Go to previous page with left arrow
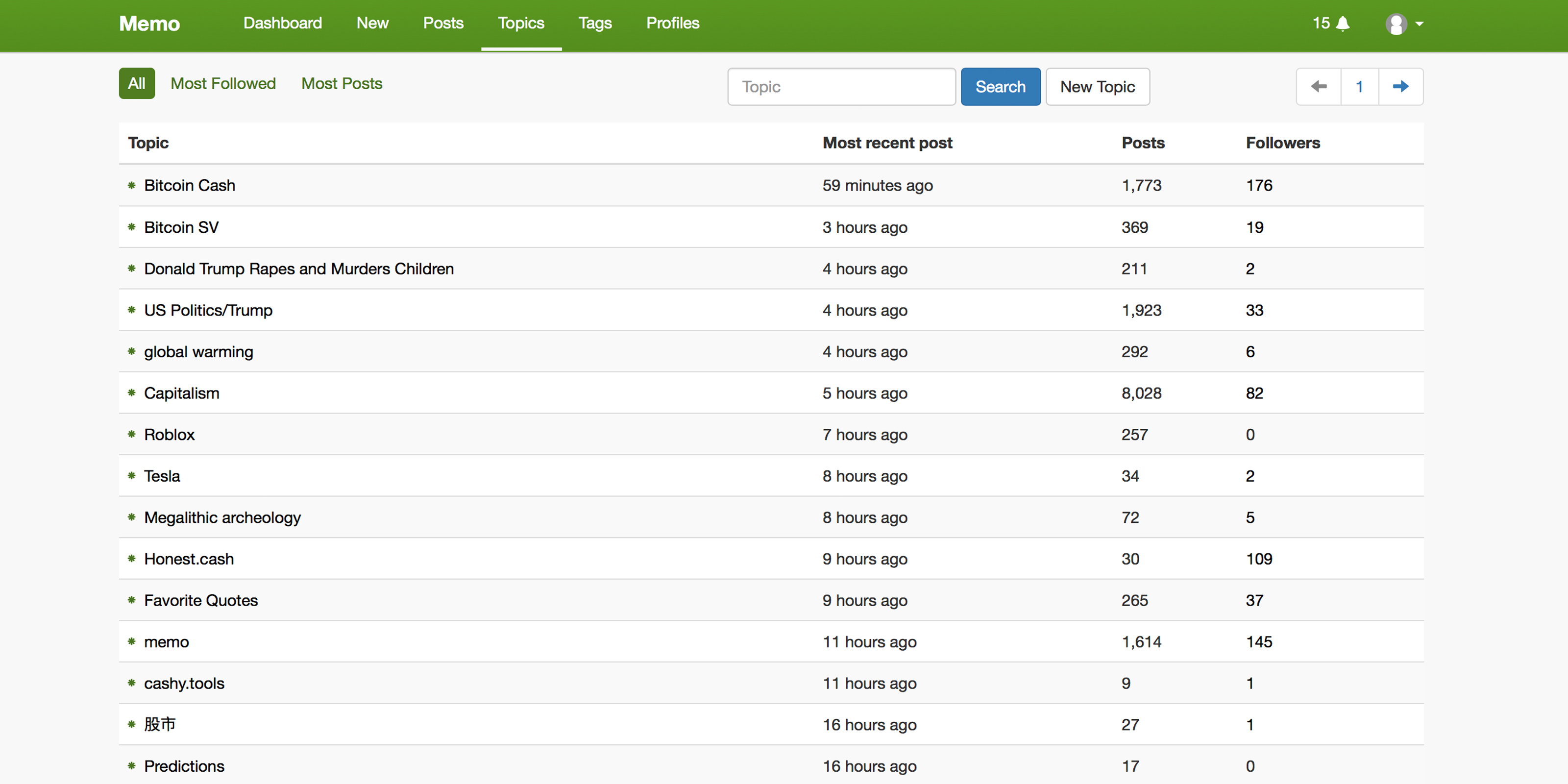Image resolution: width=1568 pixels, height=784 pixels. tap(1319, 86)
